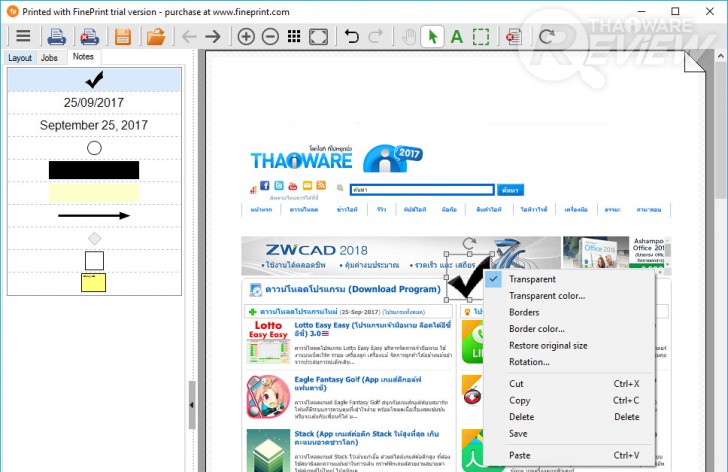Click the orange save floppy icon

click(123, 36)
